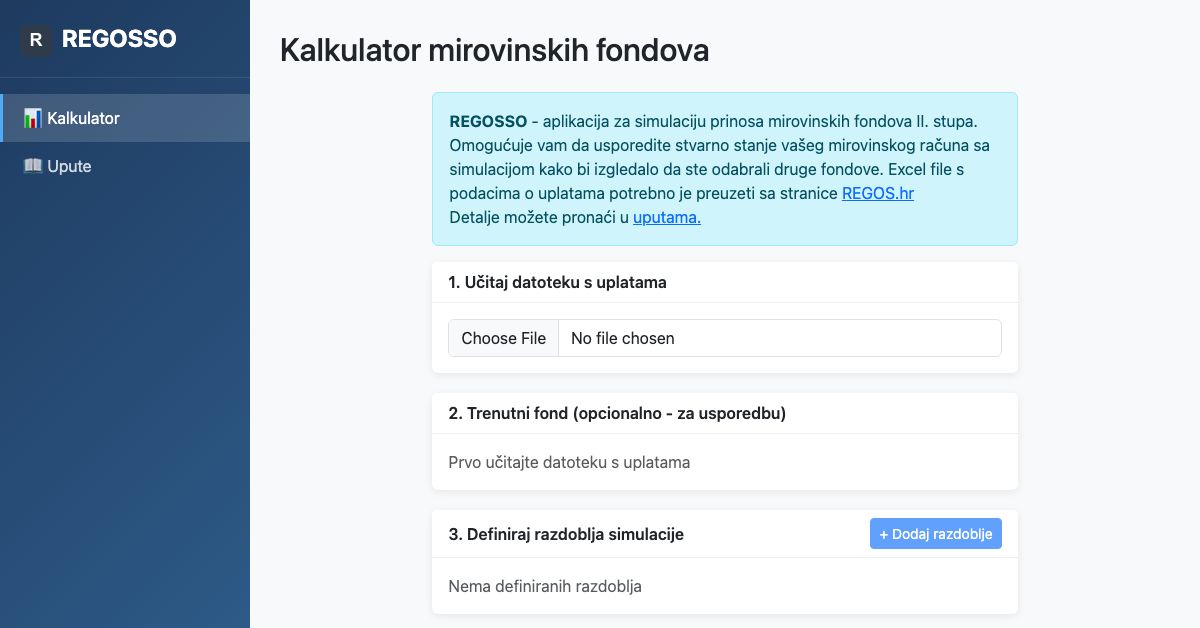This screenshot has width=1200, height=628.
Task: Click the bold REGOSSO word in info box
Action: click(x=488, y=121)
